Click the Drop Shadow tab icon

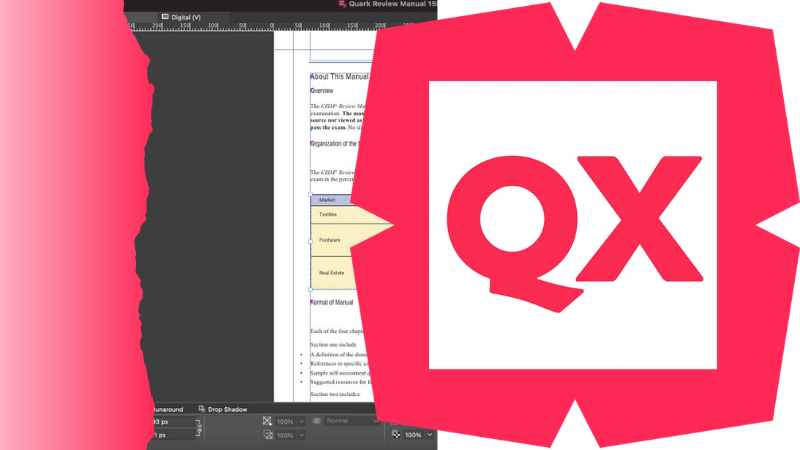tap(202, 409)
